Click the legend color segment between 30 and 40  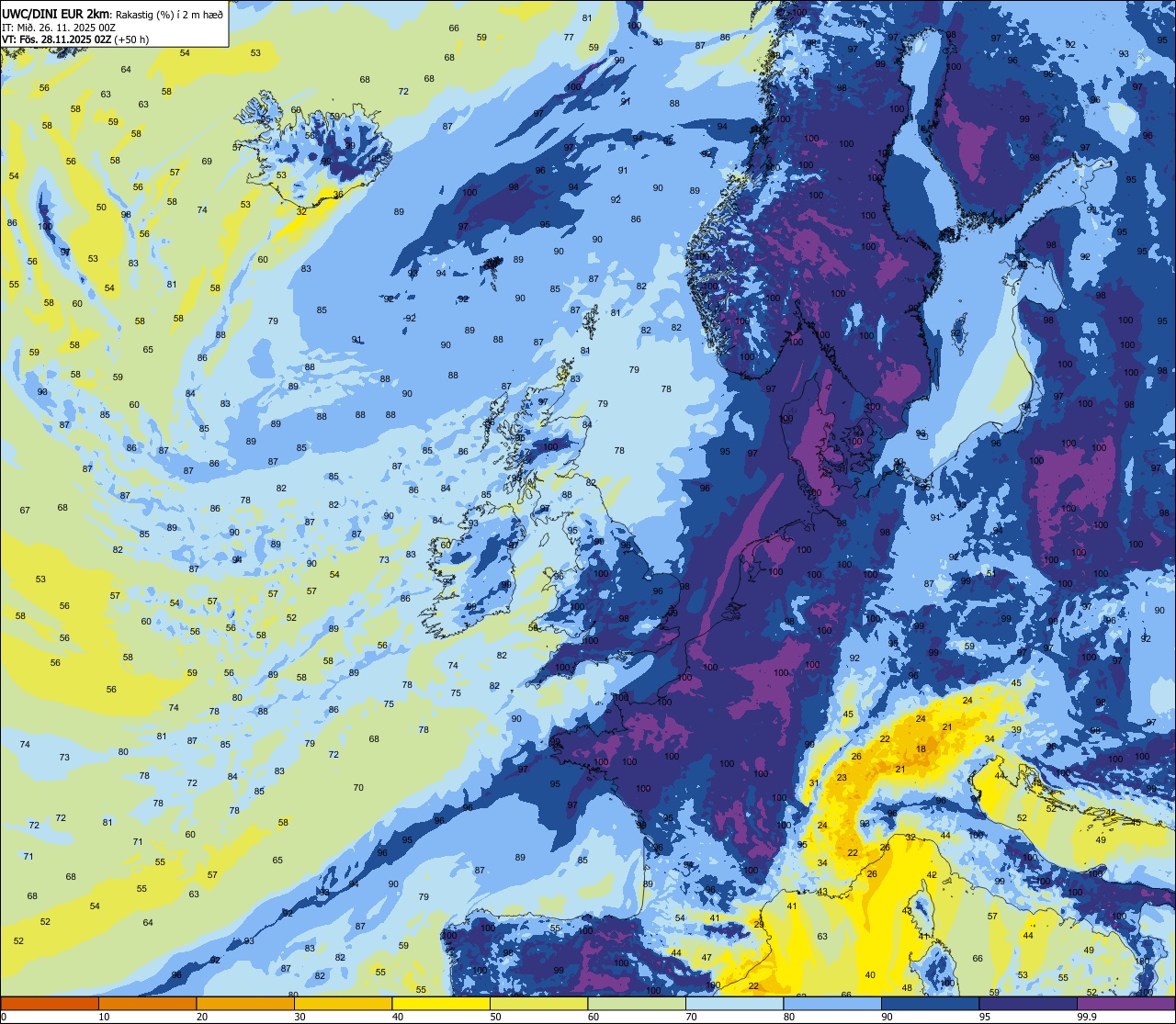pos(343,1003)
